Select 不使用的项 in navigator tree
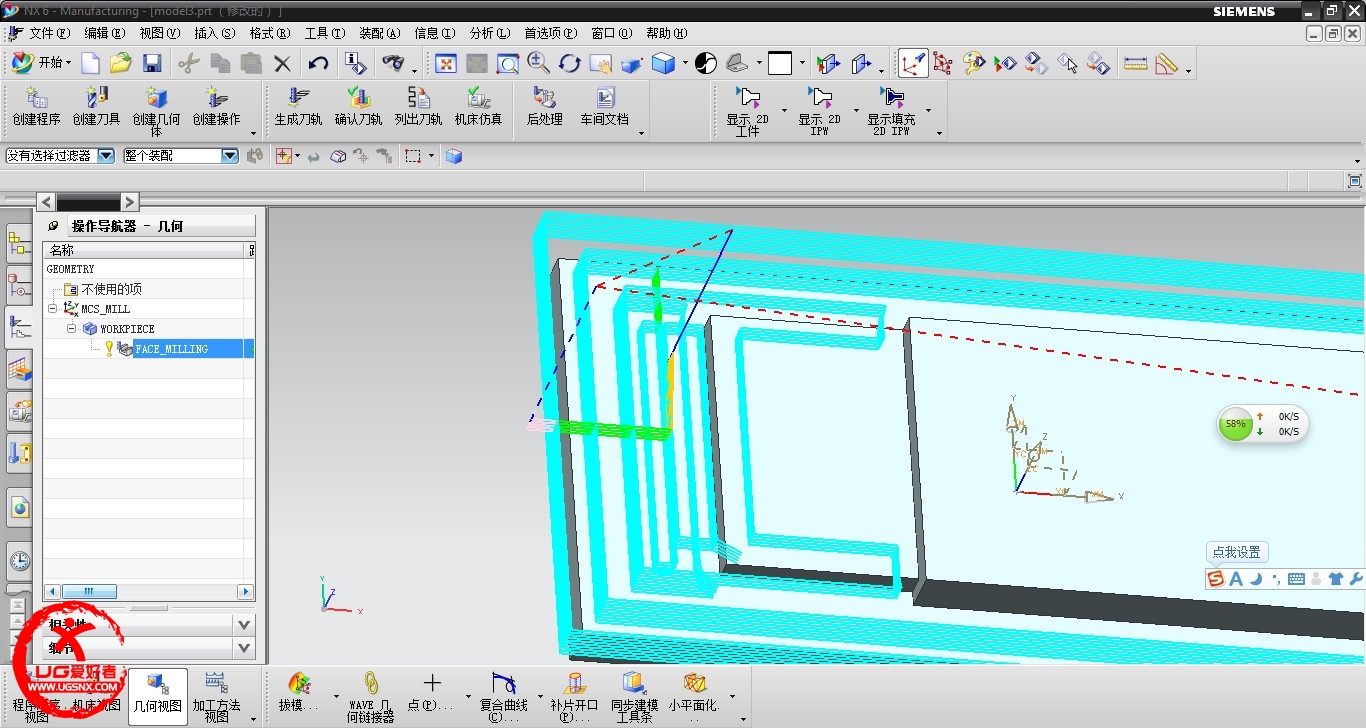 click(111, 289)
